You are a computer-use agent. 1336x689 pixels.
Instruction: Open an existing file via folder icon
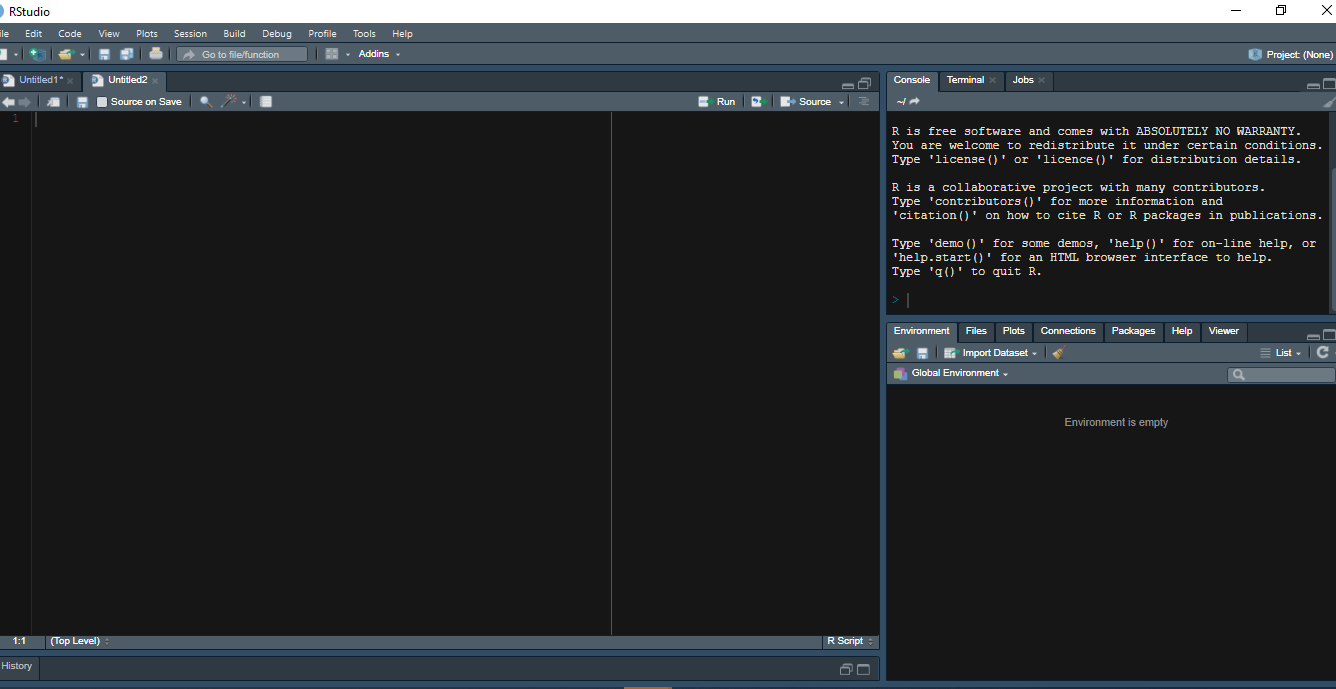point(66,54)
